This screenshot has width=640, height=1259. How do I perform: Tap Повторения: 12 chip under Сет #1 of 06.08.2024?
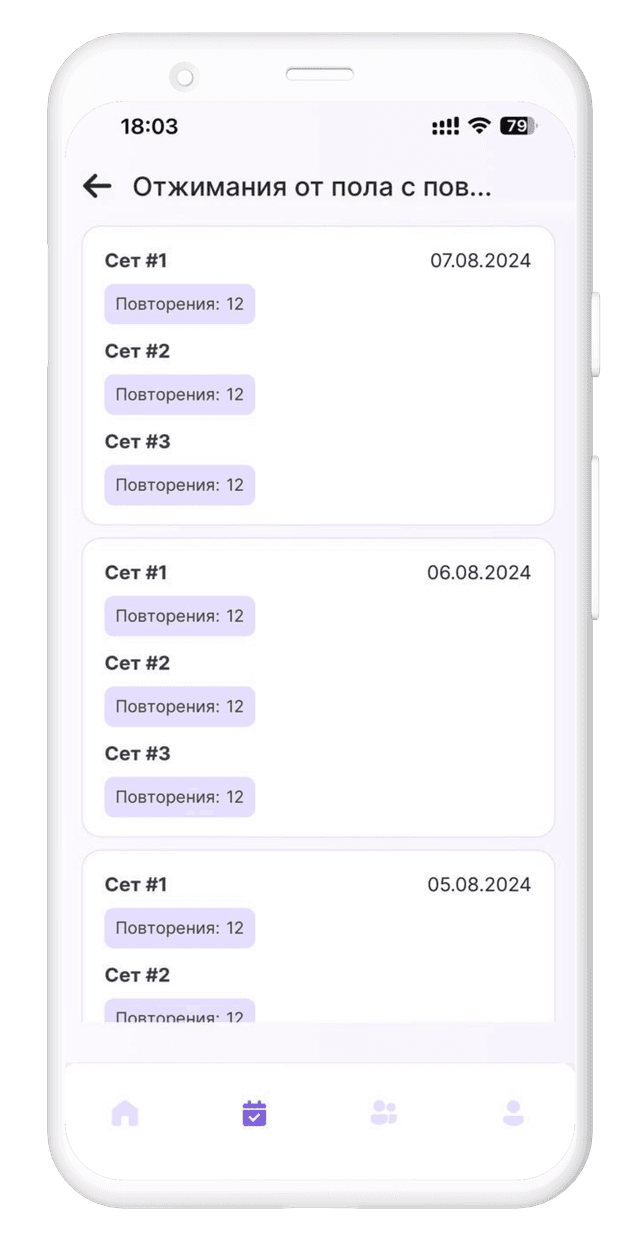[x=180, y=616]
